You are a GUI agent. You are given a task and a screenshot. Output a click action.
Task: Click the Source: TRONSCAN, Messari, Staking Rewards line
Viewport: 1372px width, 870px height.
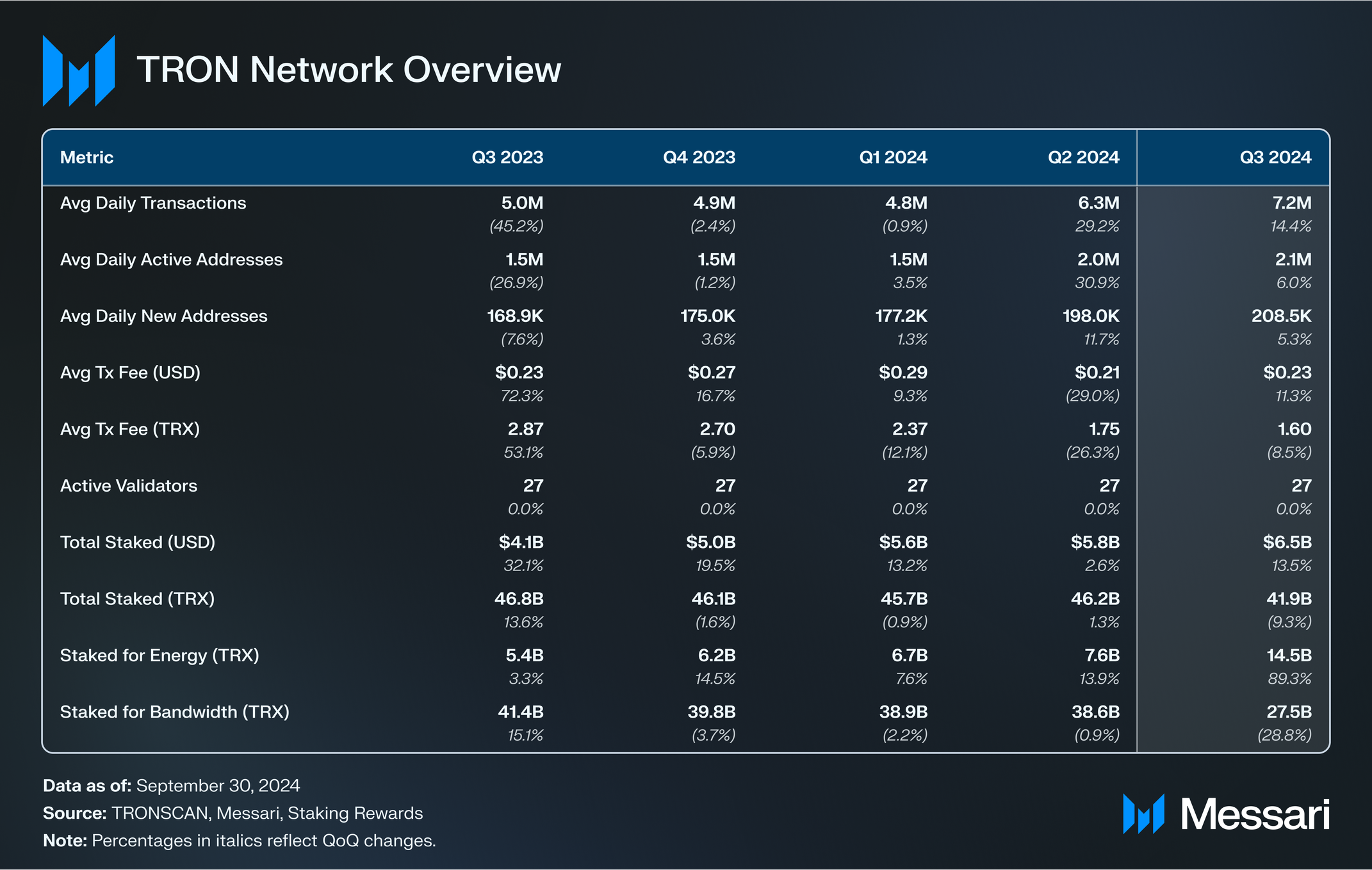(233, 813)
